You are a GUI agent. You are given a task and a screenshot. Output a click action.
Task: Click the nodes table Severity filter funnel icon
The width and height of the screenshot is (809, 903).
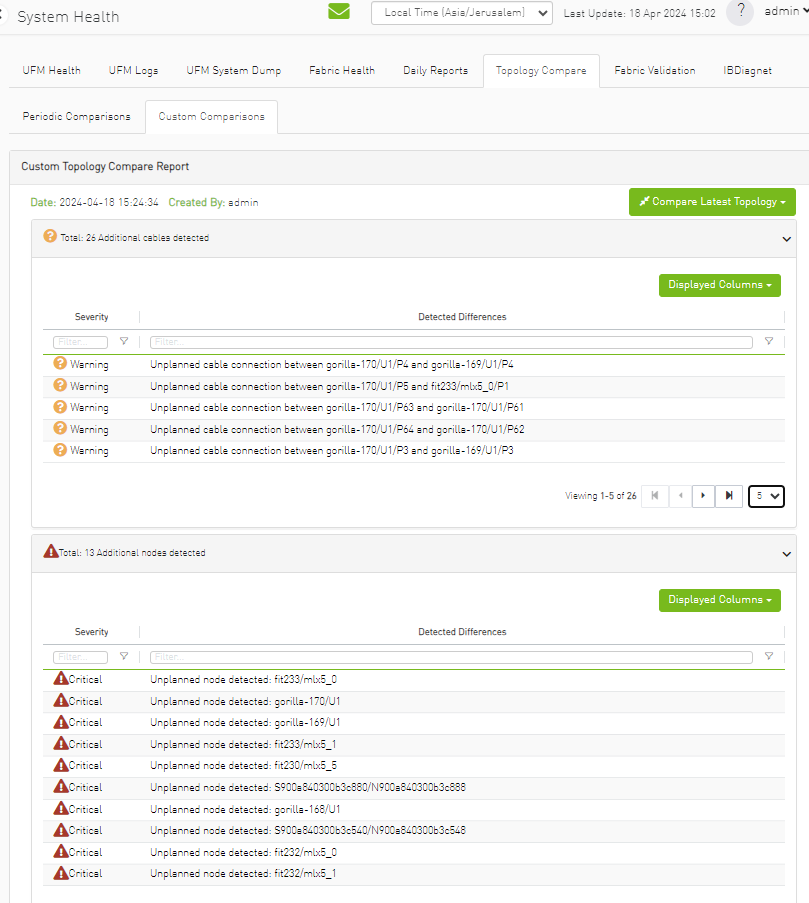[x=124, y=657]
